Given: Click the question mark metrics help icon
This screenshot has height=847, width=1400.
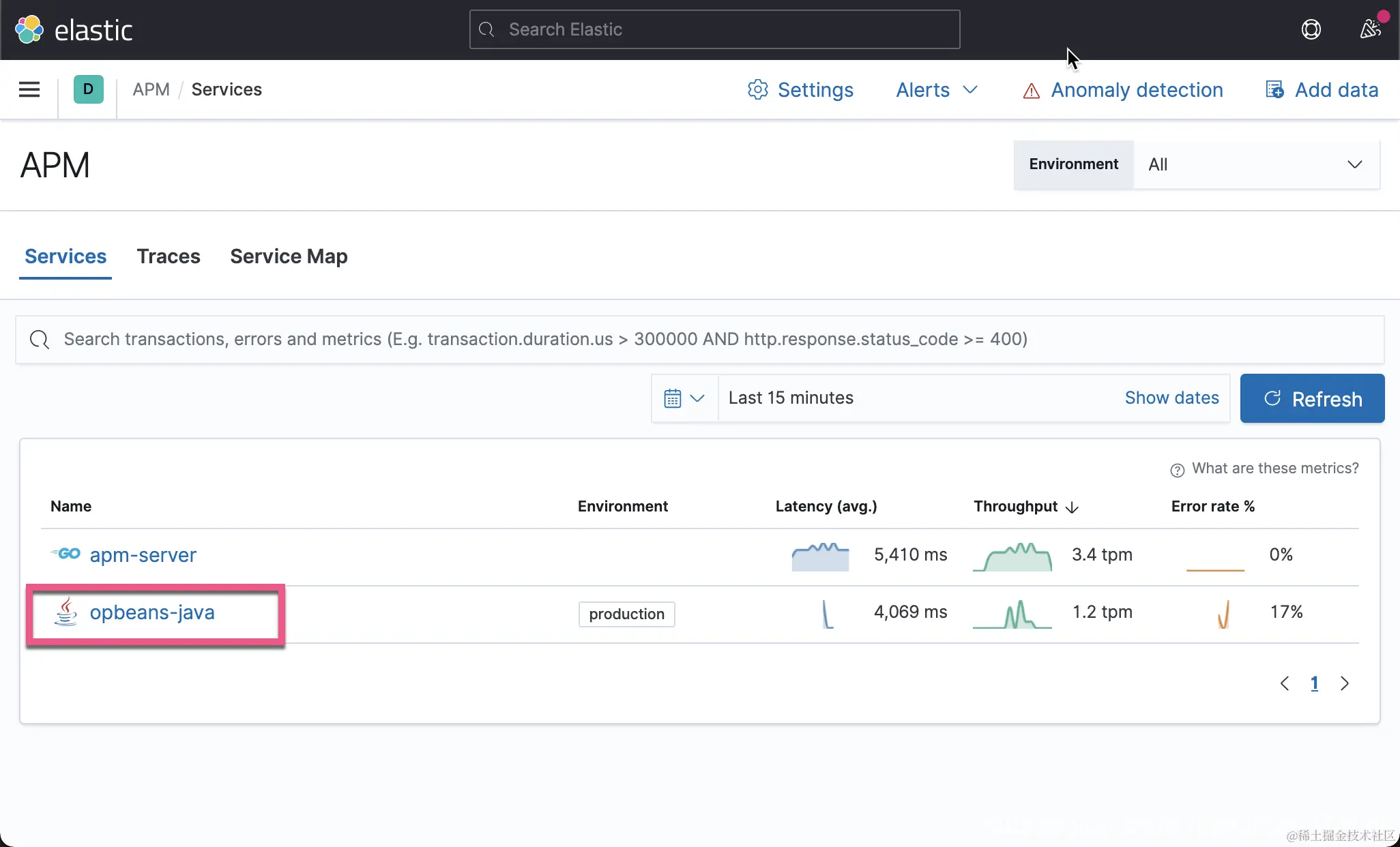Looking at the screenshot, I should 1177,470.
